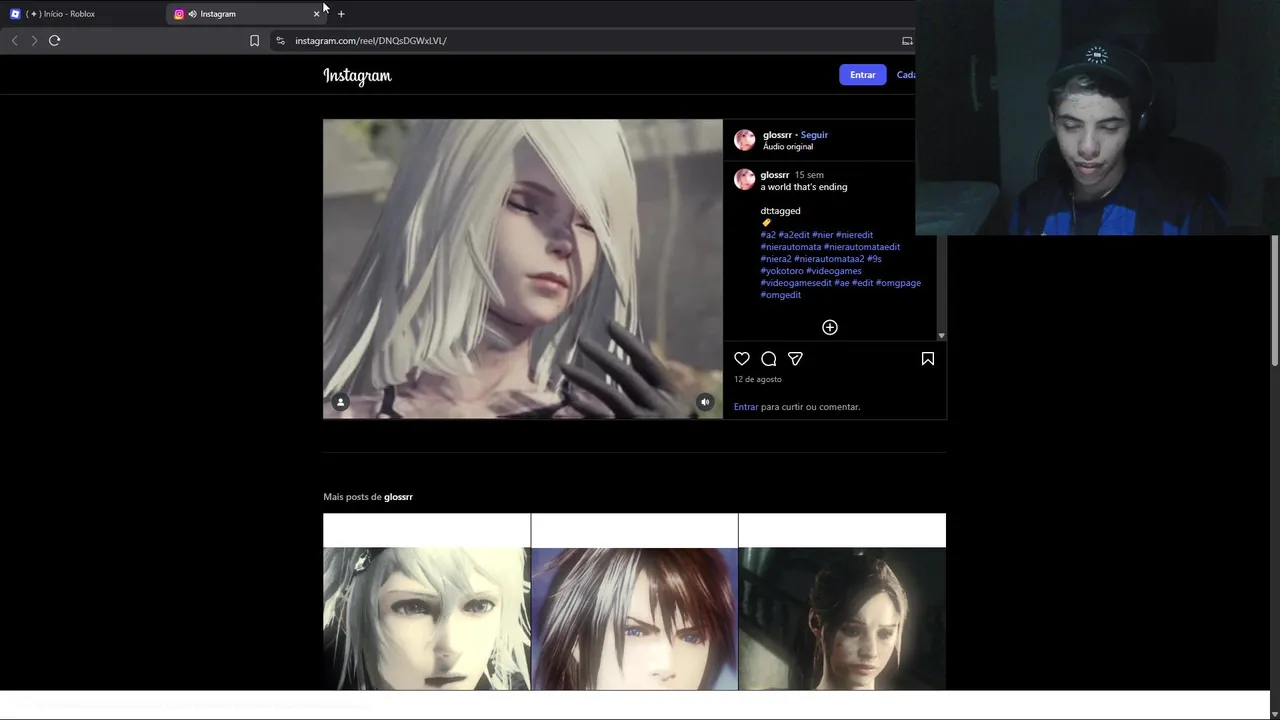Click the 15 sem timestamp
The image size is (1280, 720).
coord(809,175)
